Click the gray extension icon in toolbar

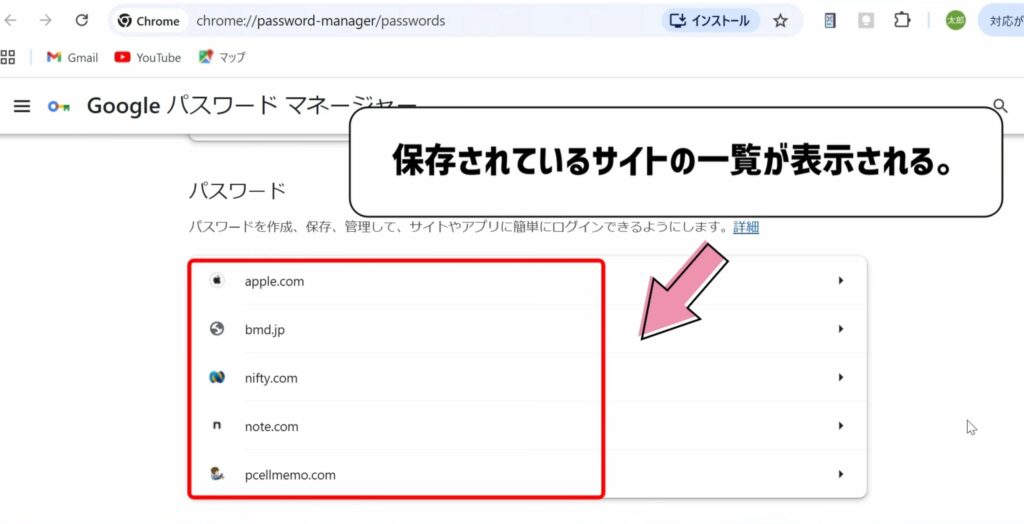866,21
